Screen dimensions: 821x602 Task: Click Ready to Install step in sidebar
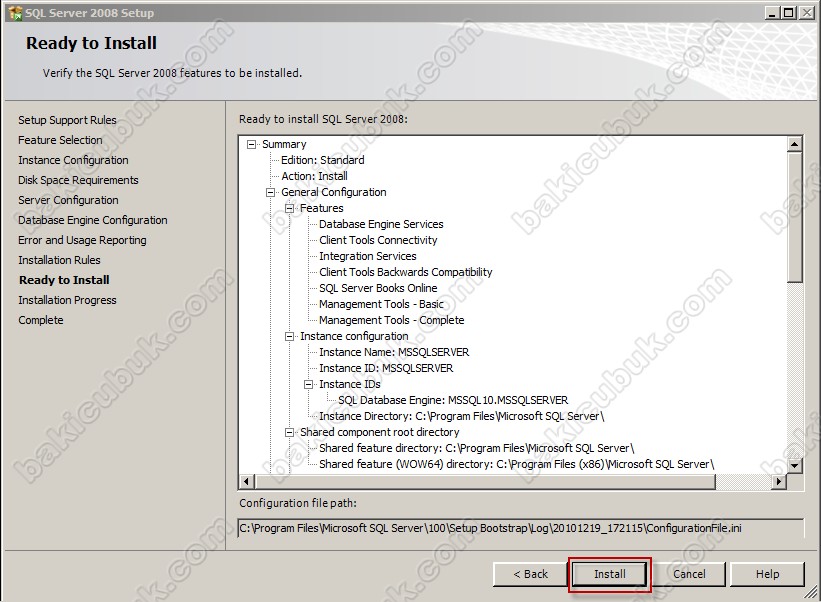pyautogui.click(x=64, y=280)
